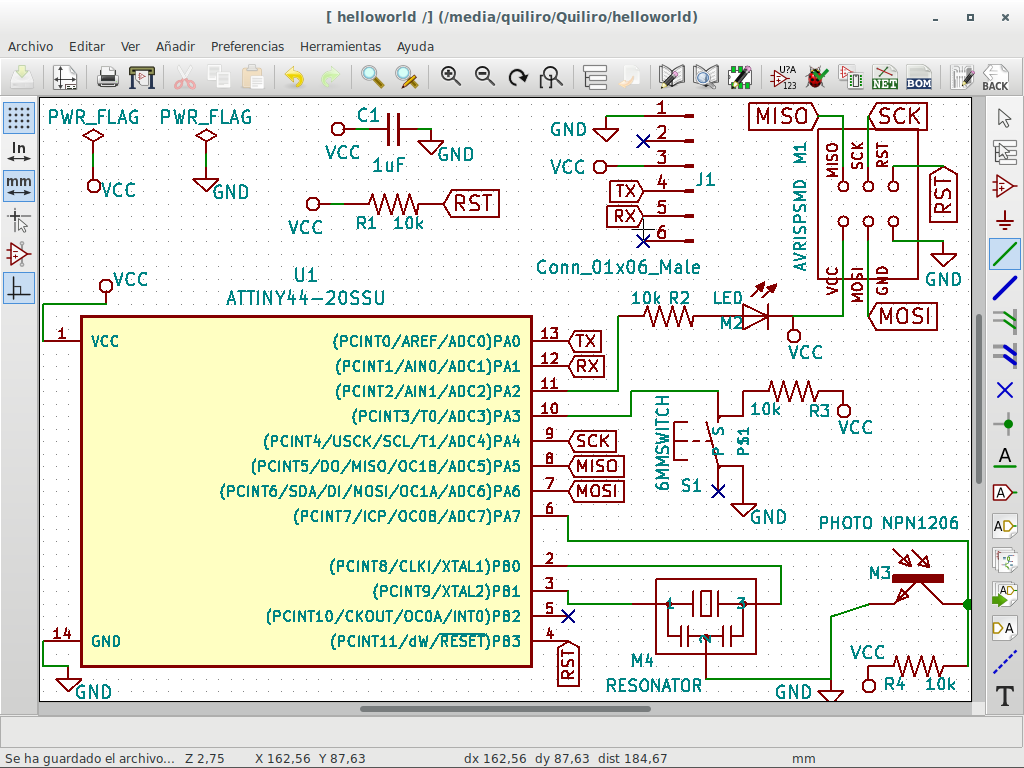Screen dimensions: 1024x768
Task: Click the Undo arrow button
Action: tap(294, 76)
